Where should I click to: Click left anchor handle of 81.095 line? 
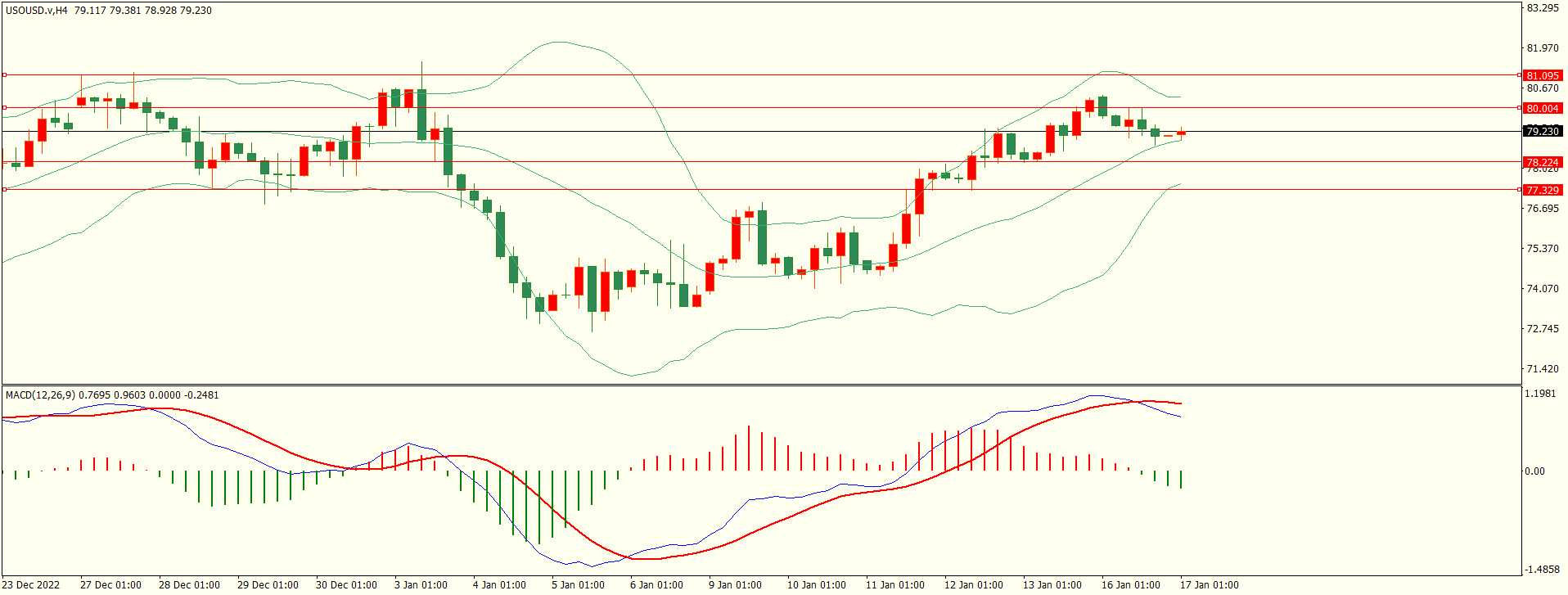pyautogui.click(x=5, y=75)
